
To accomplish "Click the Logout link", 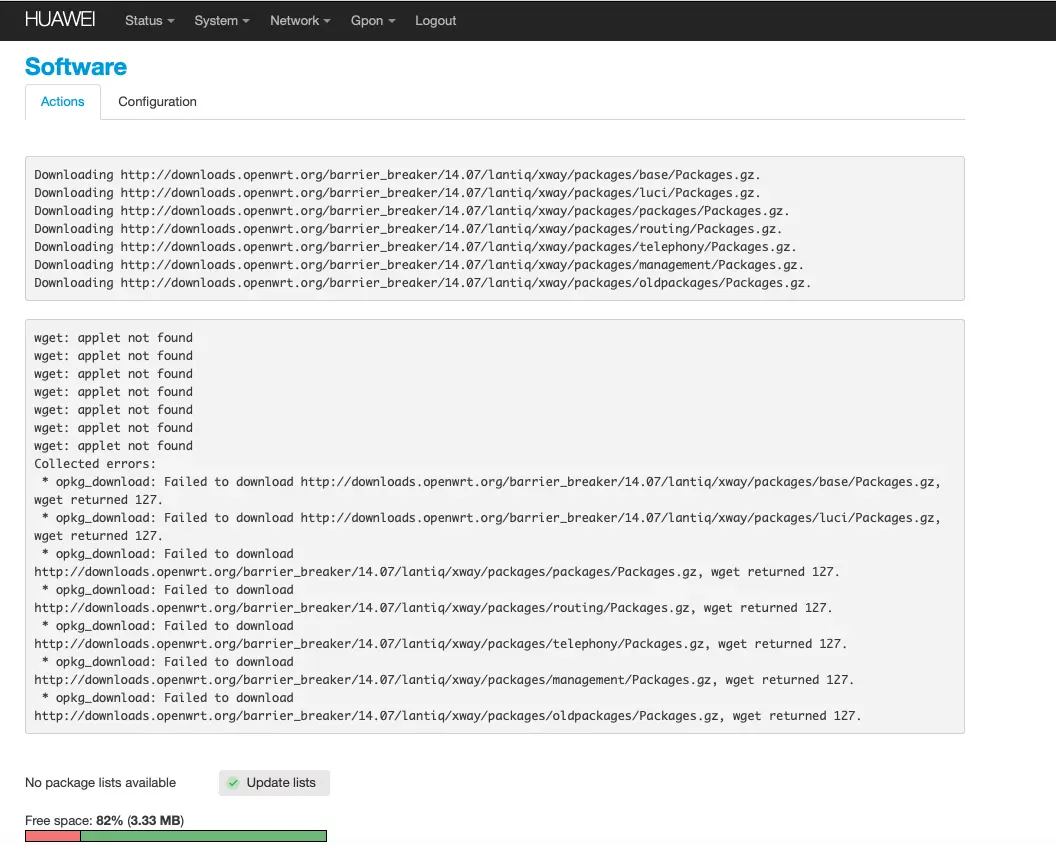I will tap(435, 21).
